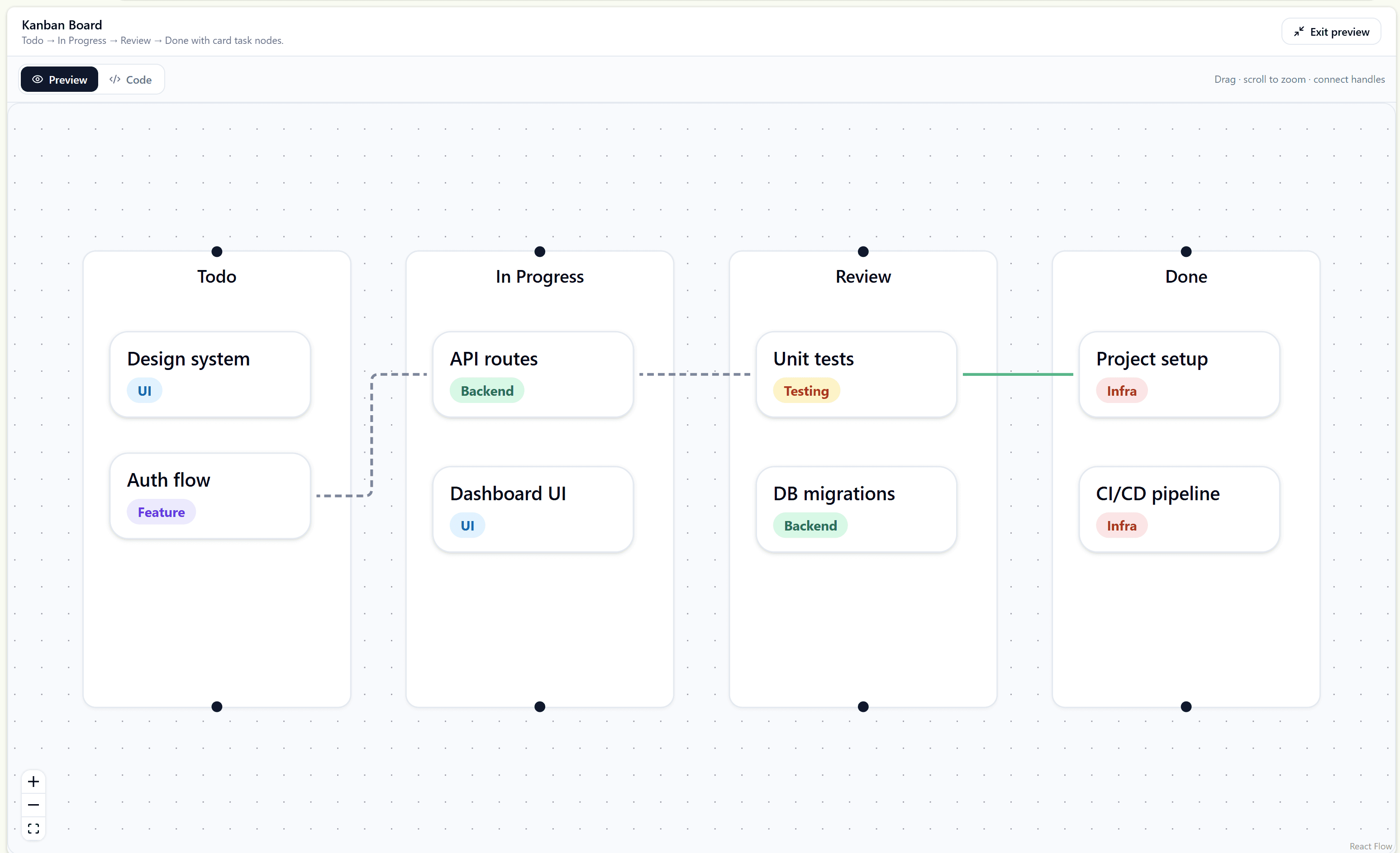Click the top handle of Todo column
Screen dimensions: 1400x853
[x=216, y=251]
